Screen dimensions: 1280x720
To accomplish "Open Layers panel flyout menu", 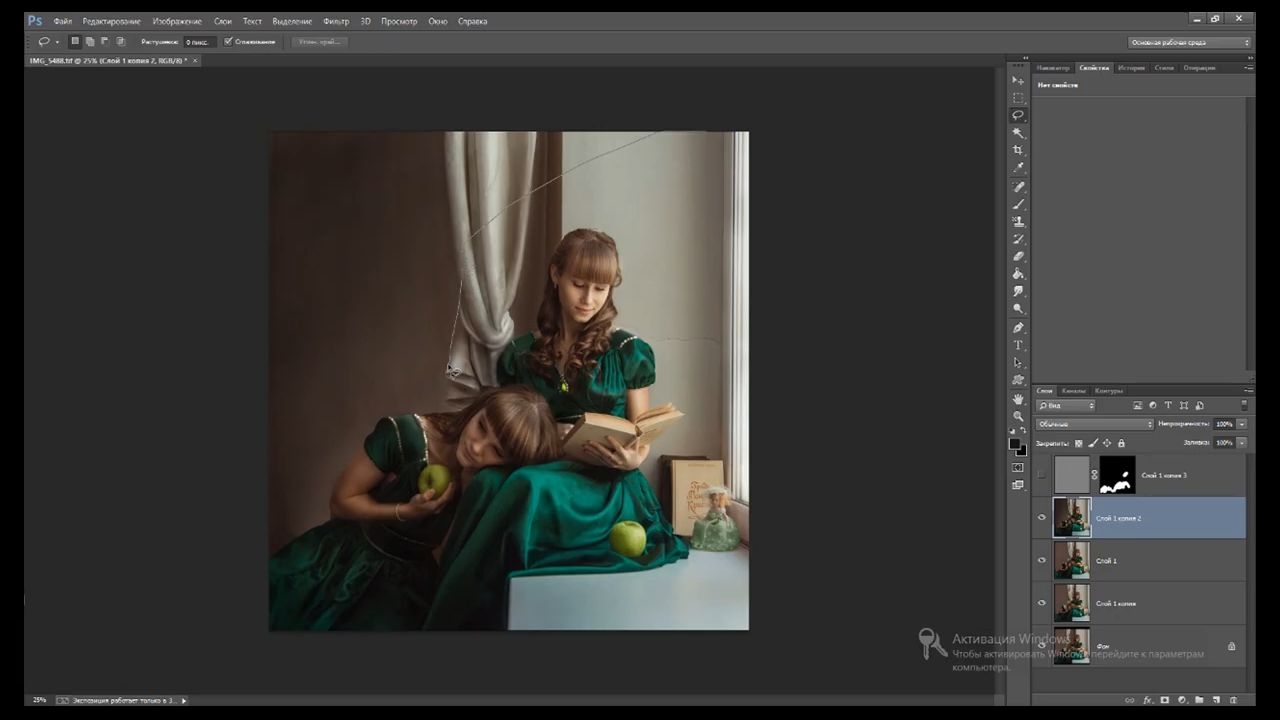I will 1248,391.
